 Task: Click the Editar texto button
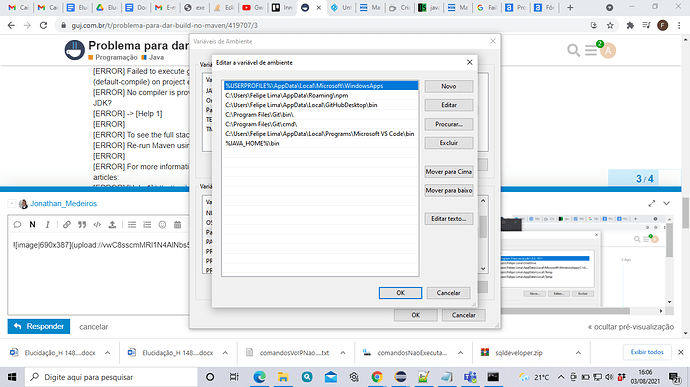pos(448,219)
